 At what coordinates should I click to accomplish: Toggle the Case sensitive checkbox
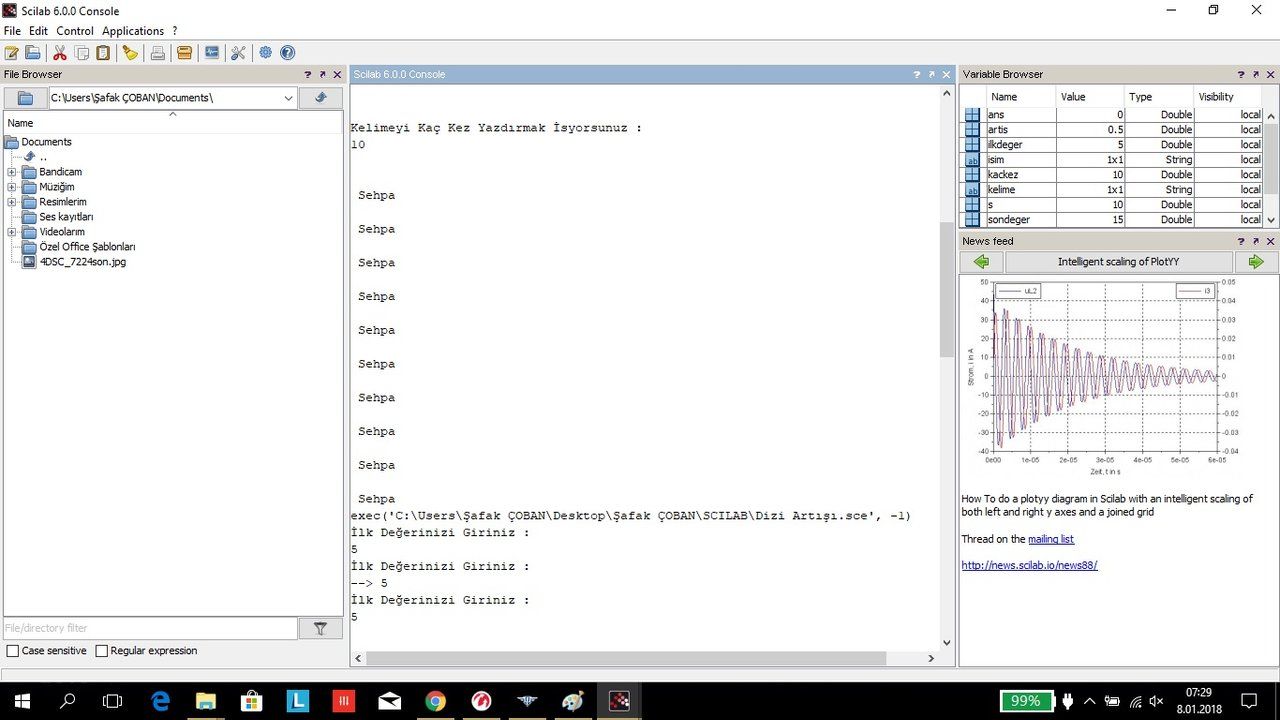[x=13, y=651]
